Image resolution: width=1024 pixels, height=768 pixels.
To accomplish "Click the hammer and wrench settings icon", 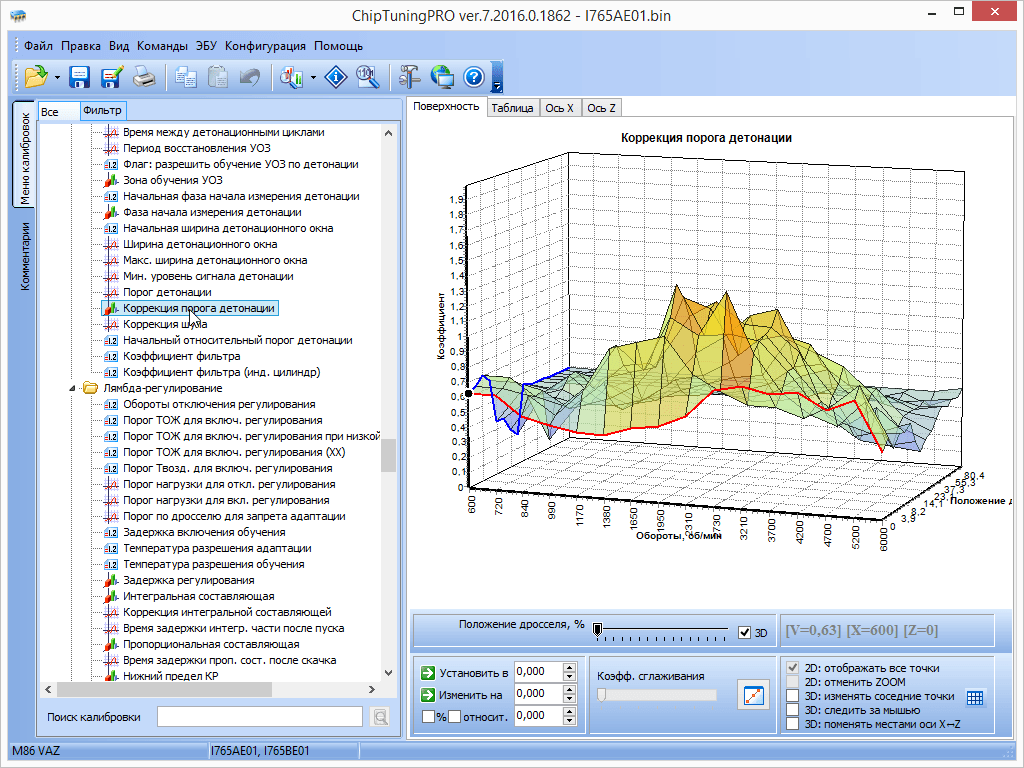I will point(410,77).
